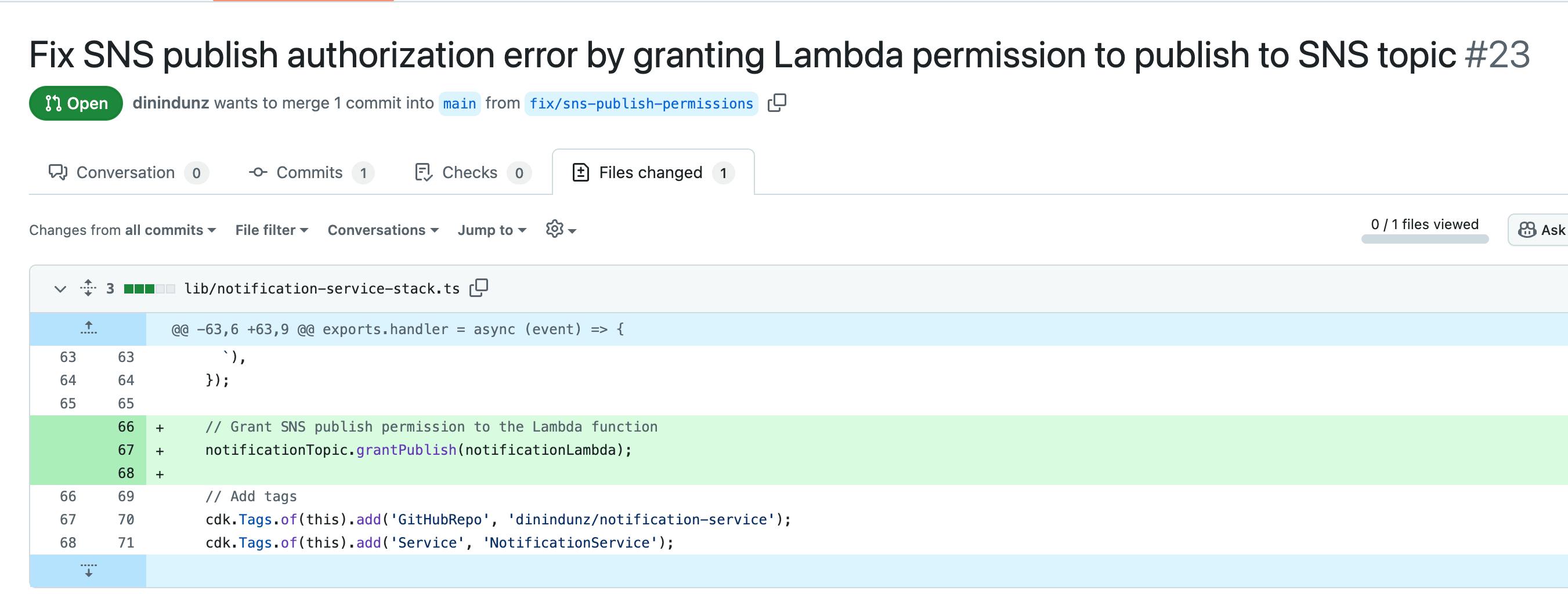The image size is (1568, 594).
Task: Open the dinindunz author profile link
Action: pos(171,103)
